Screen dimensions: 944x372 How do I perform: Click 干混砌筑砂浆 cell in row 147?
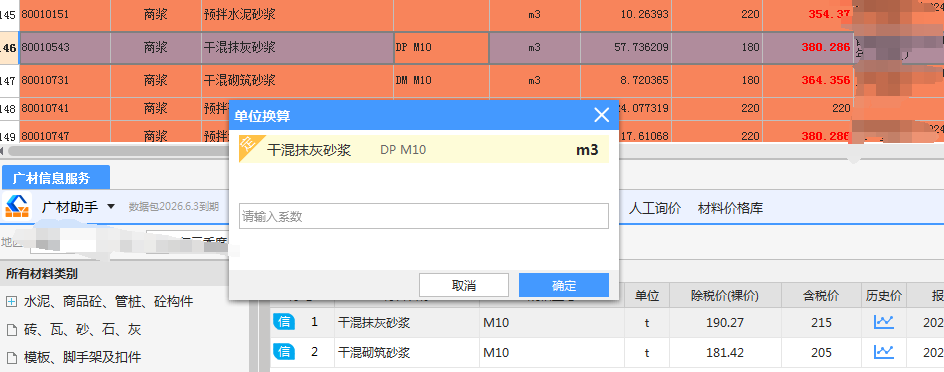pos(298,80)
